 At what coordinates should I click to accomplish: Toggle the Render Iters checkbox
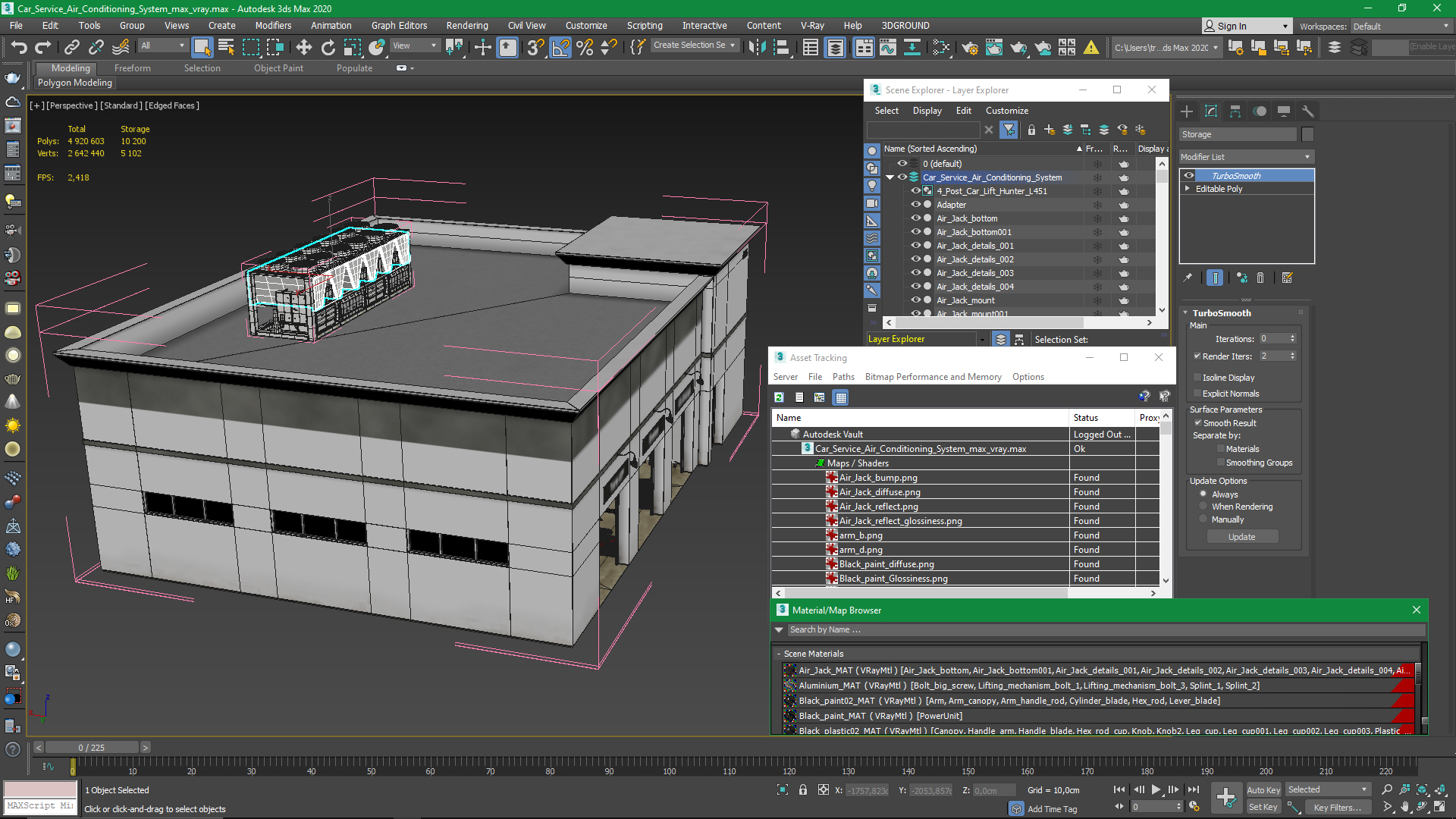pos(1197,356)
